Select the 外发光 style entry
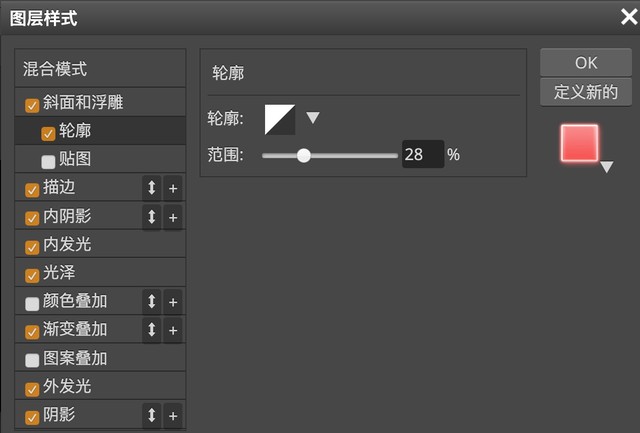 67,387
